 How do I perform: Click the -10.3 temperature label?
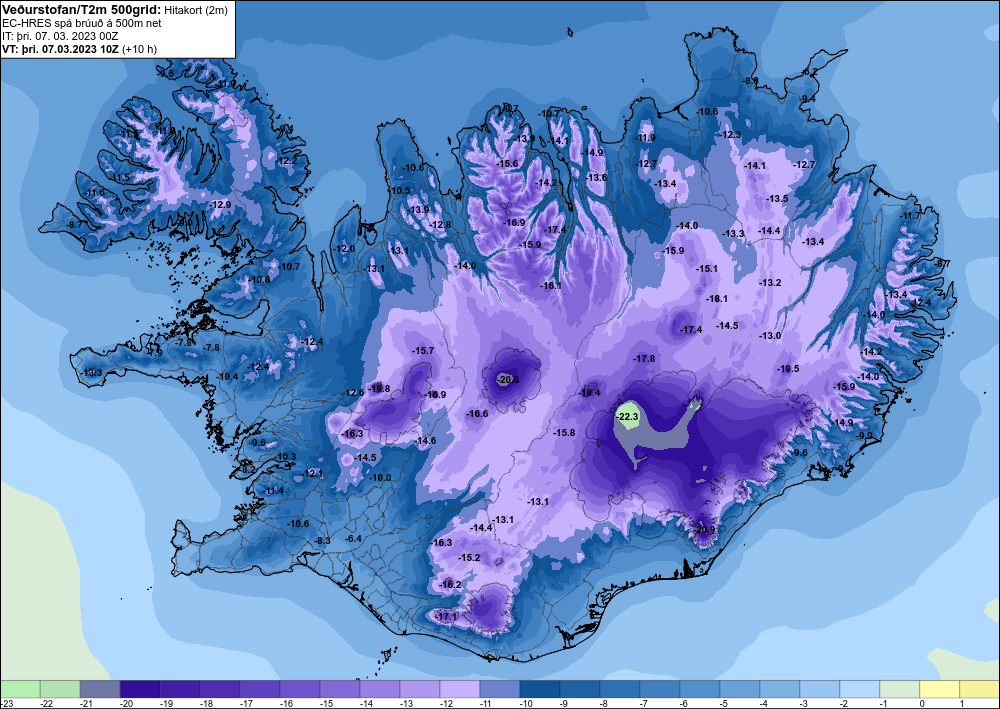(286, 457)
